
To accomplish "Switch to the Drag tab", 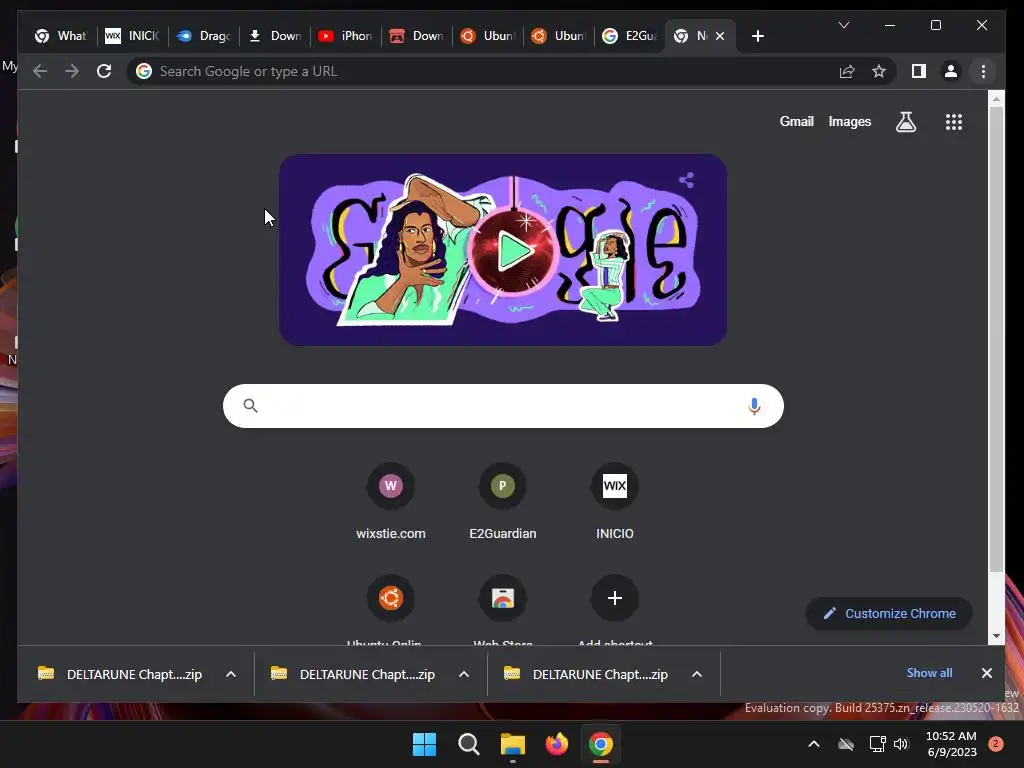I will [203, 36].
